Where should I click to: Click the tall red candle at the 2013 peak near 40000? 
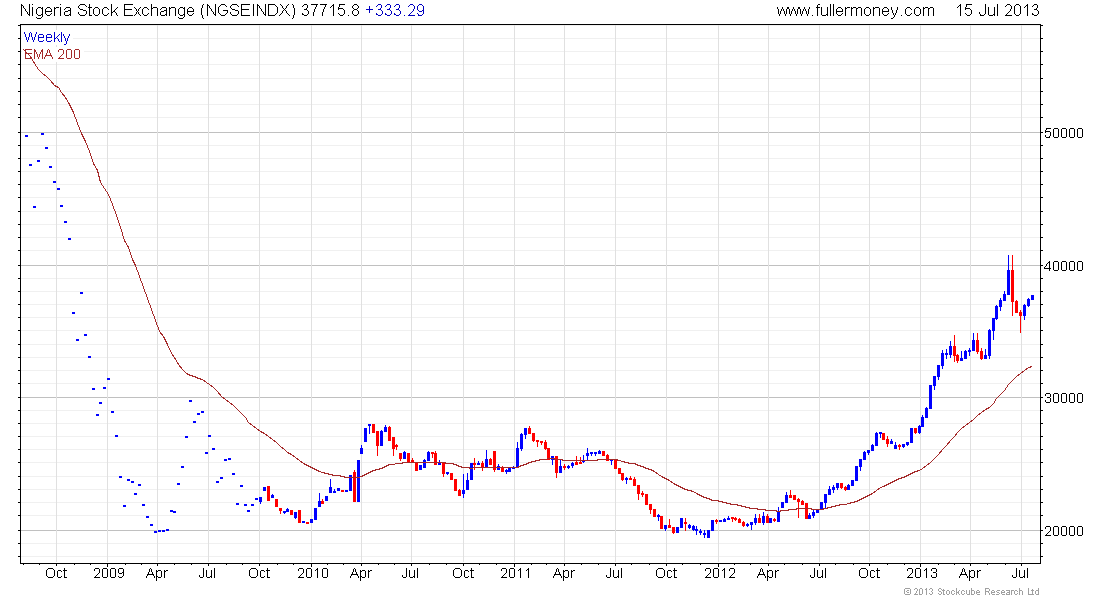coord(1012,284)
